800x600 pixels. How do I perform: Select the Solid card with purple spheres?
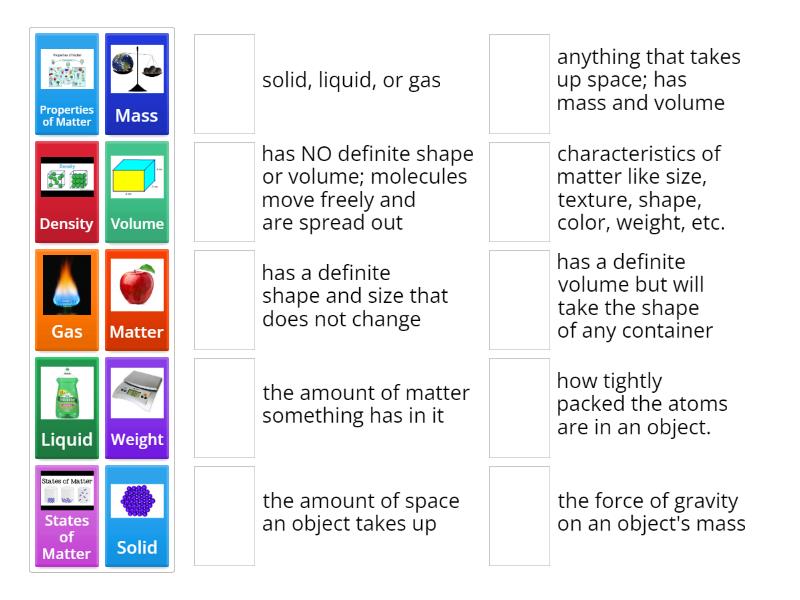pyautogui.click(x=137, y=515)
